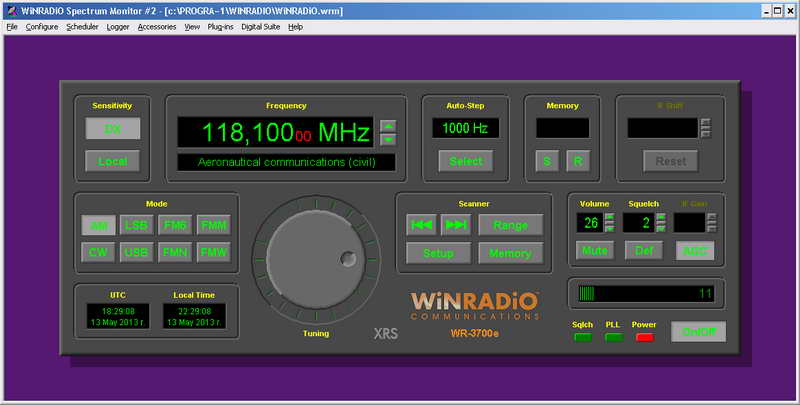Click the Volume value 26 display
This screenshot has width=800, height=405.
(x=590, y=223)
